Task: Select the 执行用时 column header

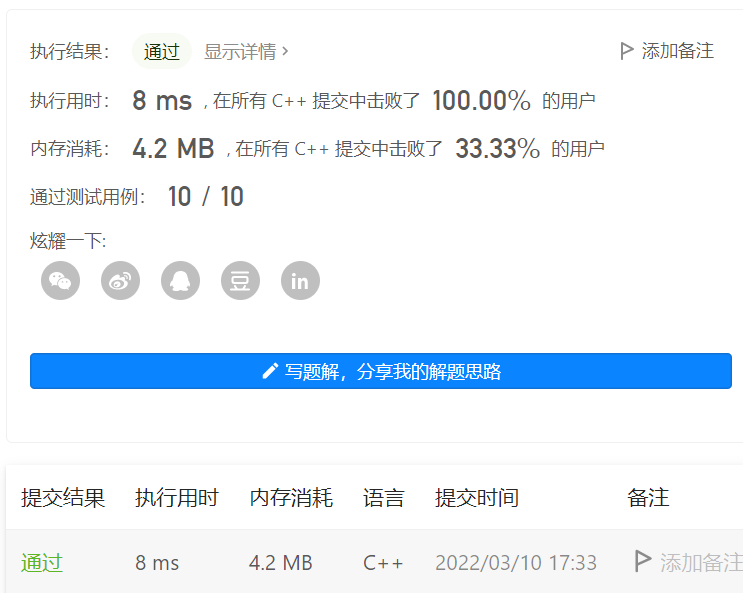Action: pos(177,498)
